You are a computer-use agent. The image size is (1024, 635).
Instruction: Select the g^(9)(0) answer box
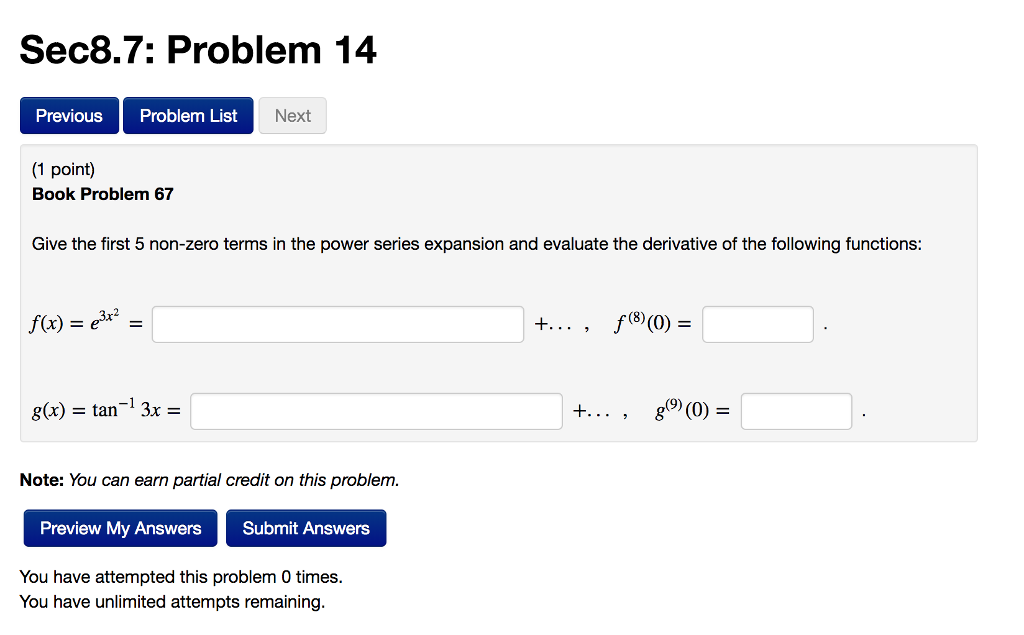pos(796,410)
